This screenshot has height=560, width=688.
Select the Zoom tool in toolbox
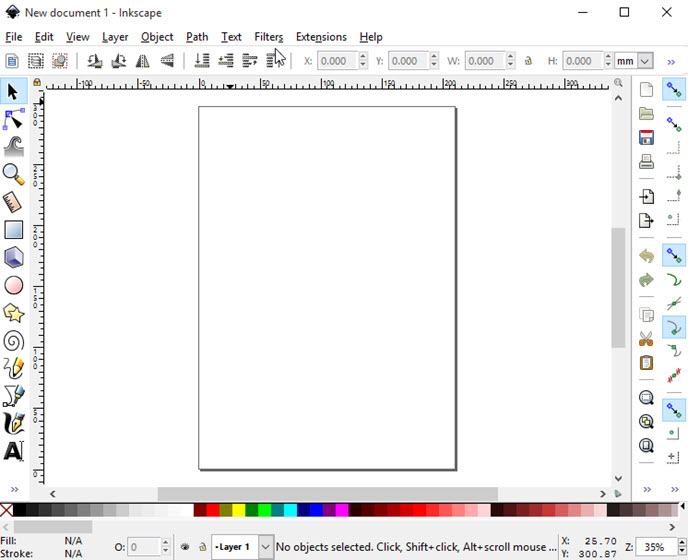14,174
